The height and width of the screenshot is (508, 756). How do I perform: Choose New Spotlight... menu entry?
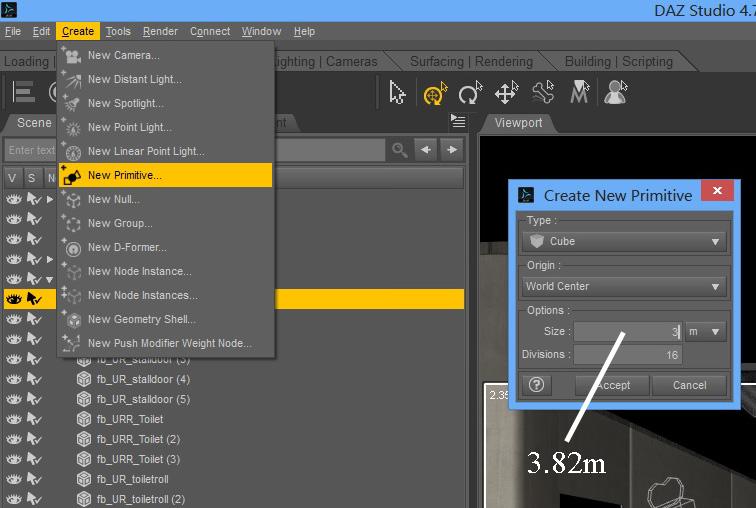point(165,103)
